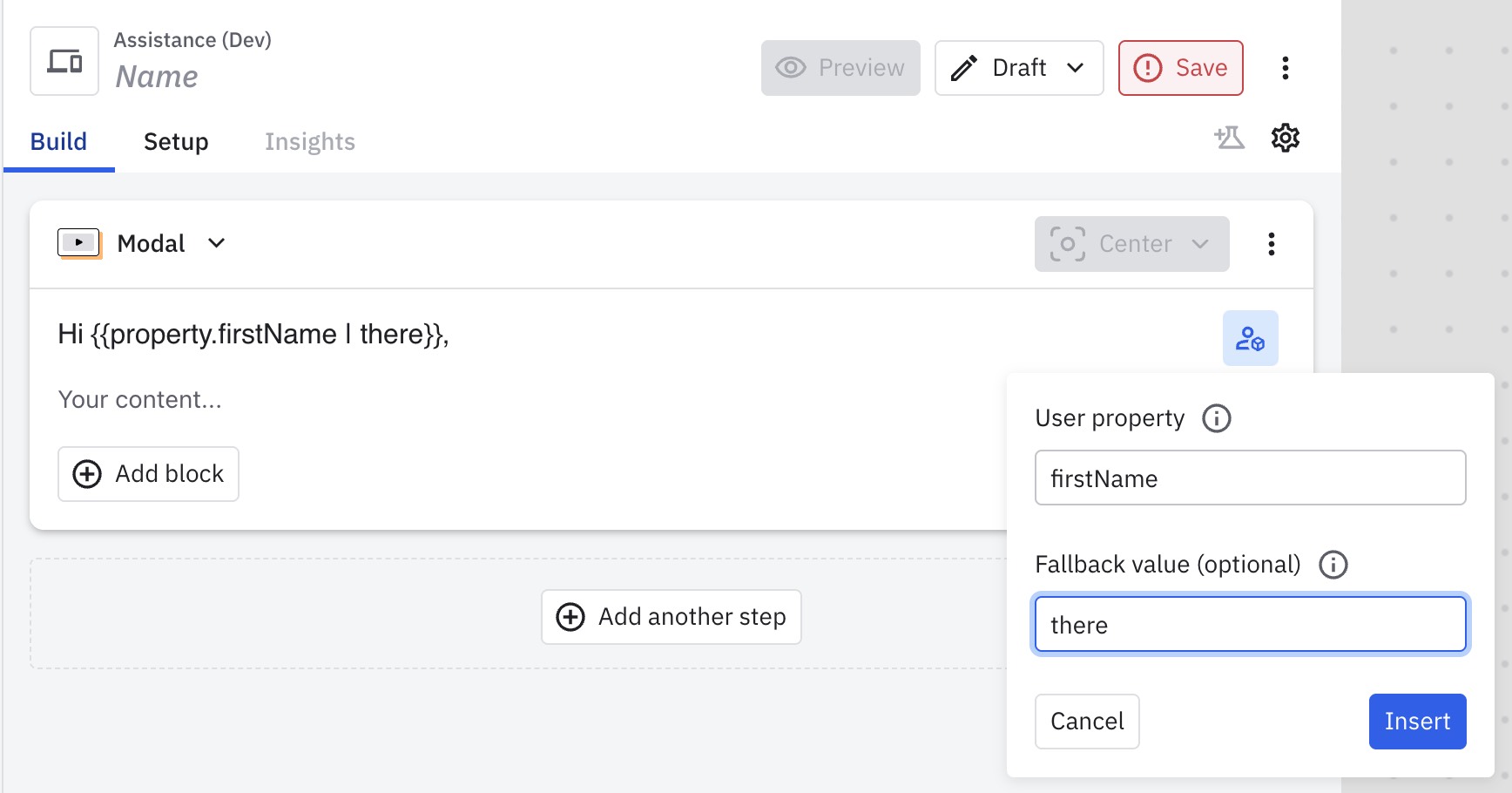Select the Build tab

[x=58, y=141]
